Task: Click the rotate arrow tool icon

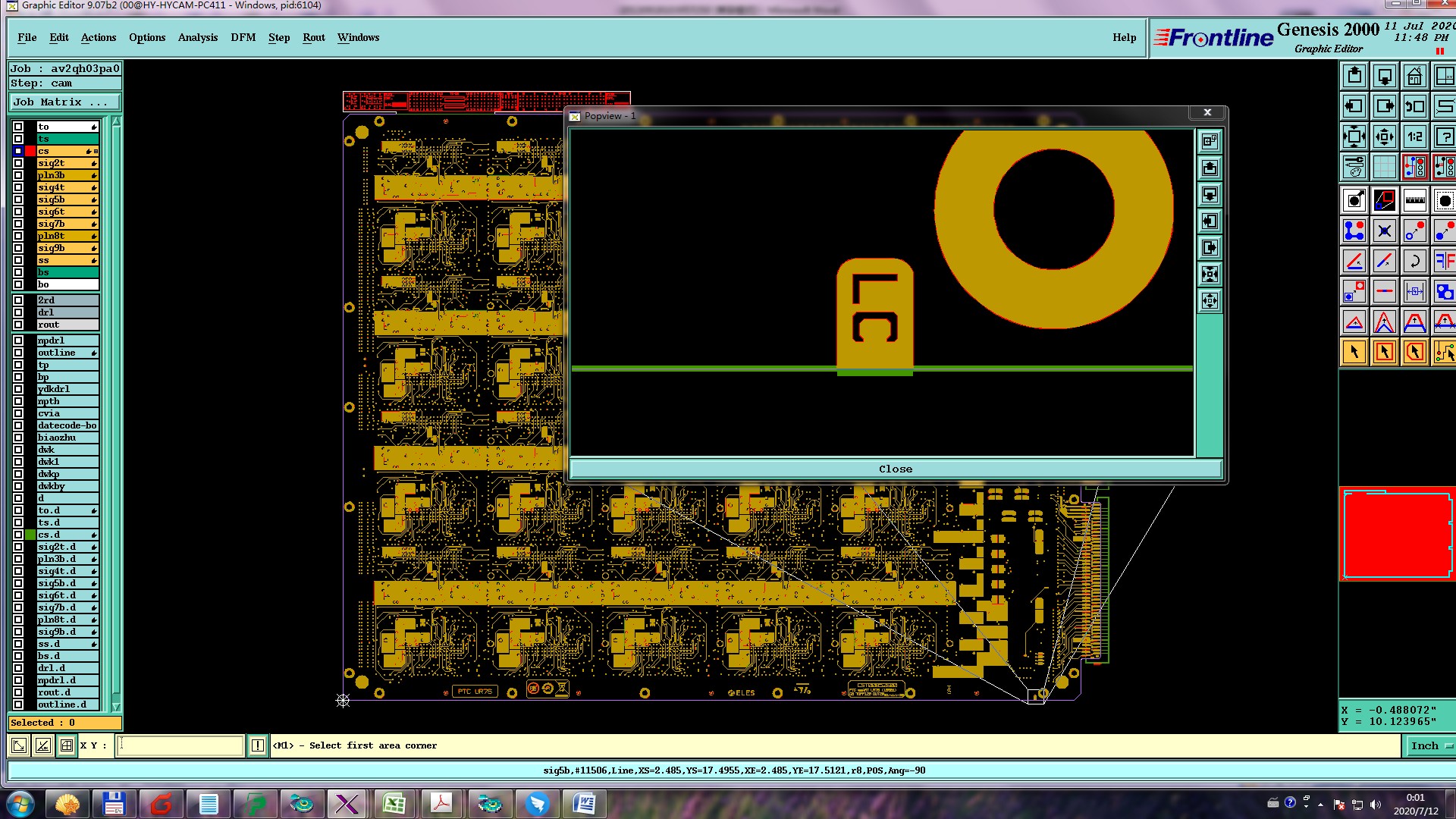Action: click(1414, 261)
